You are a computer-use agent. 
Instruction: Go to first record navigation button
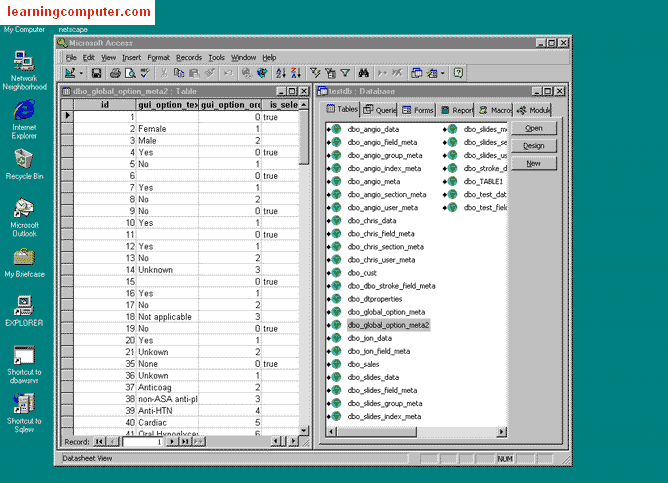(x=99, y=442)
